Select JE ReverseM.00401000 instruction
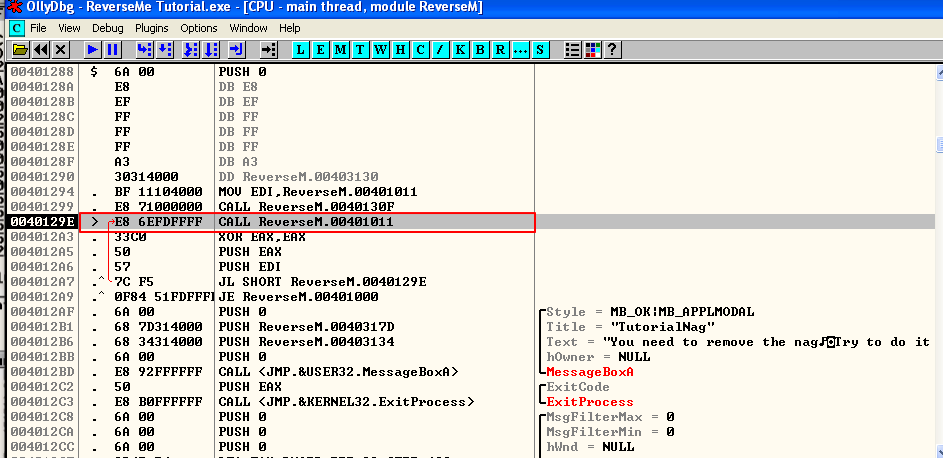943x458 pixels. (298, 297)
